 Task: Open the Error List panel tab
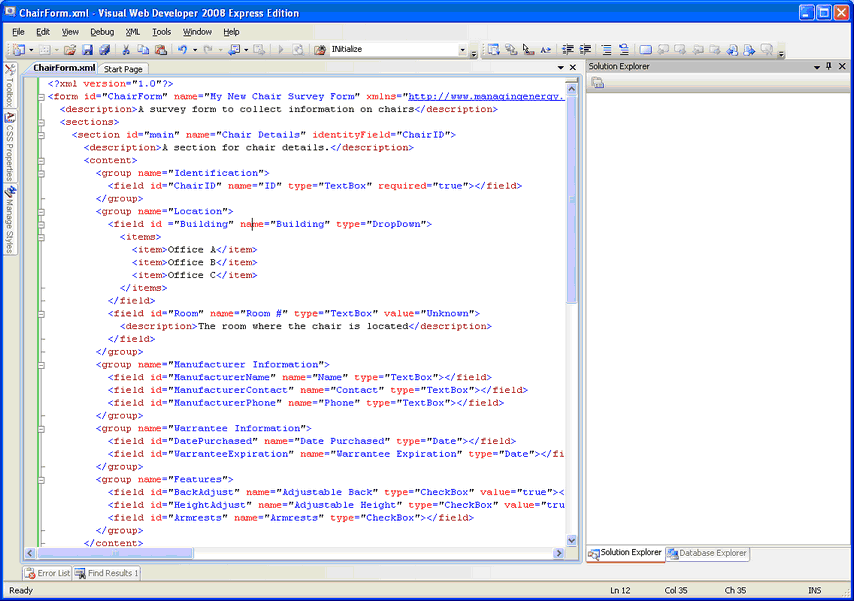tap(47, 573)
